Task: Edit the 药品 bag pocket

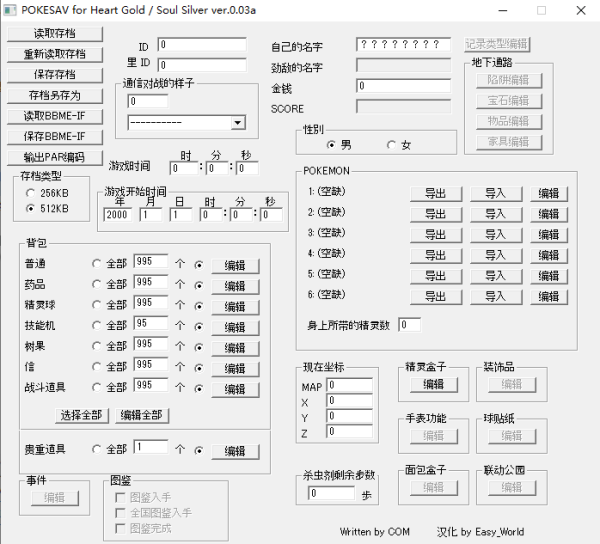Action: pos(235,286)
